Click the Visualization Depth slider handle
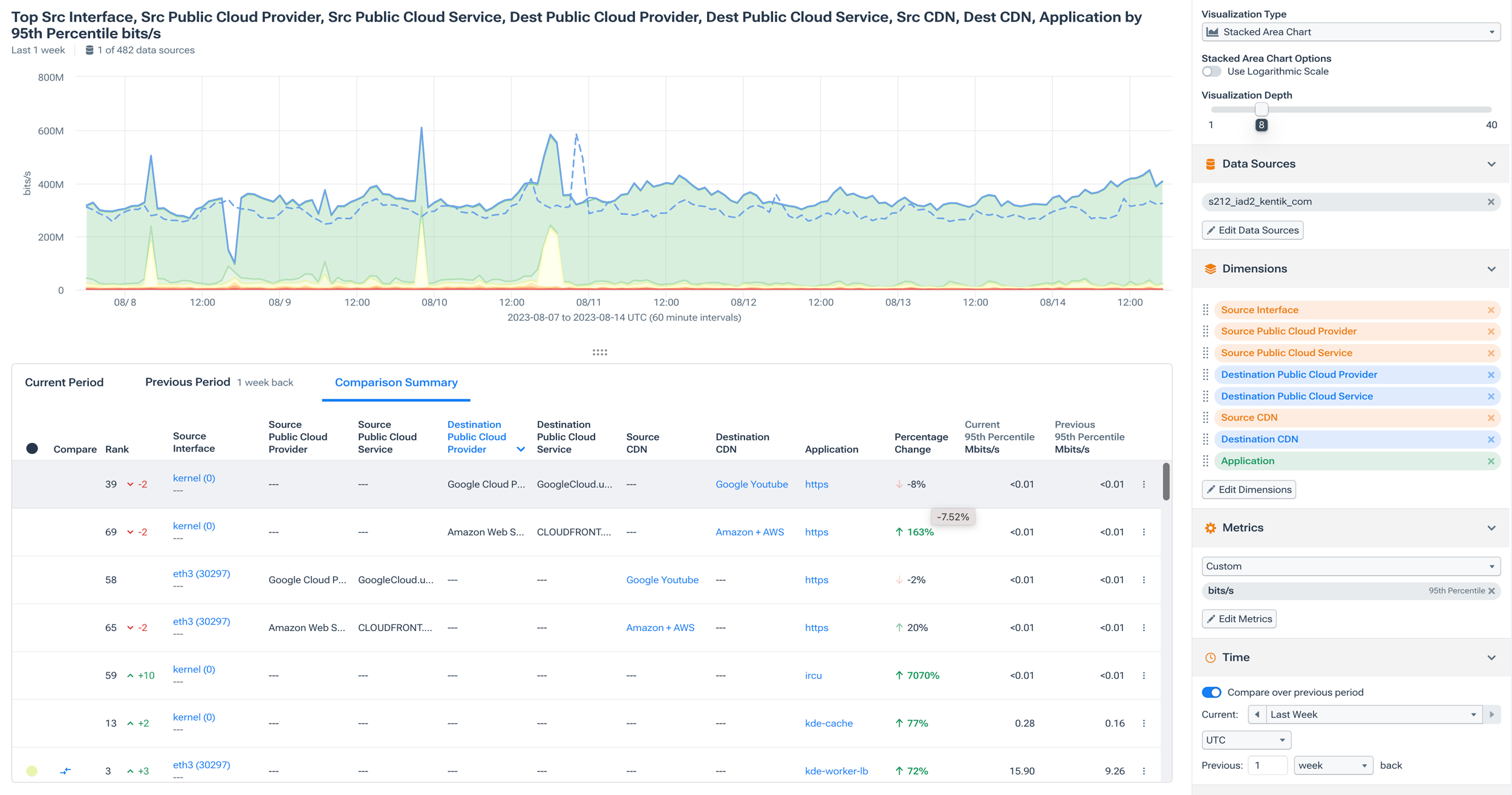The image size is (1512, 795). (1262, 110)
